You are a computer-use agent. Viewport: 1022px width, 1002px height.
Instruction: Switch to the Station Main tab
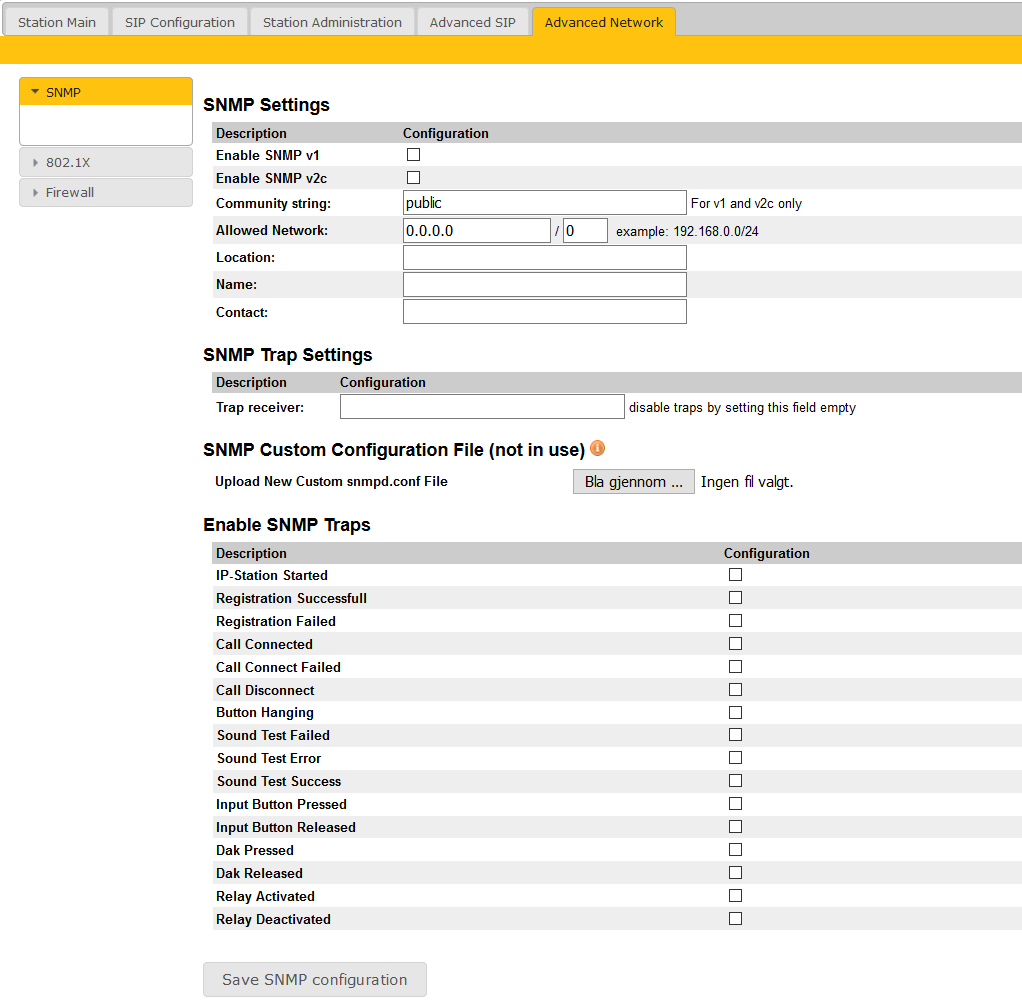tap(57, 22)
